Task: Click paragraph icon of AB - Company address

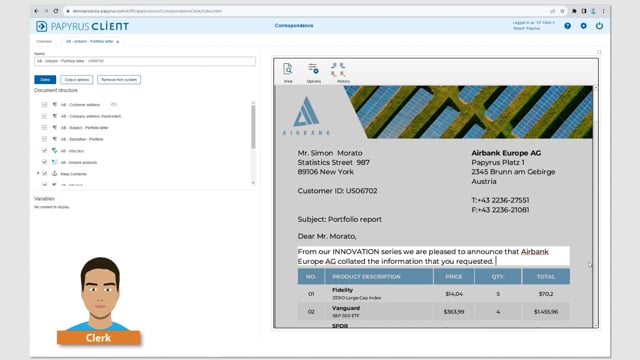Action: point(54,116)
